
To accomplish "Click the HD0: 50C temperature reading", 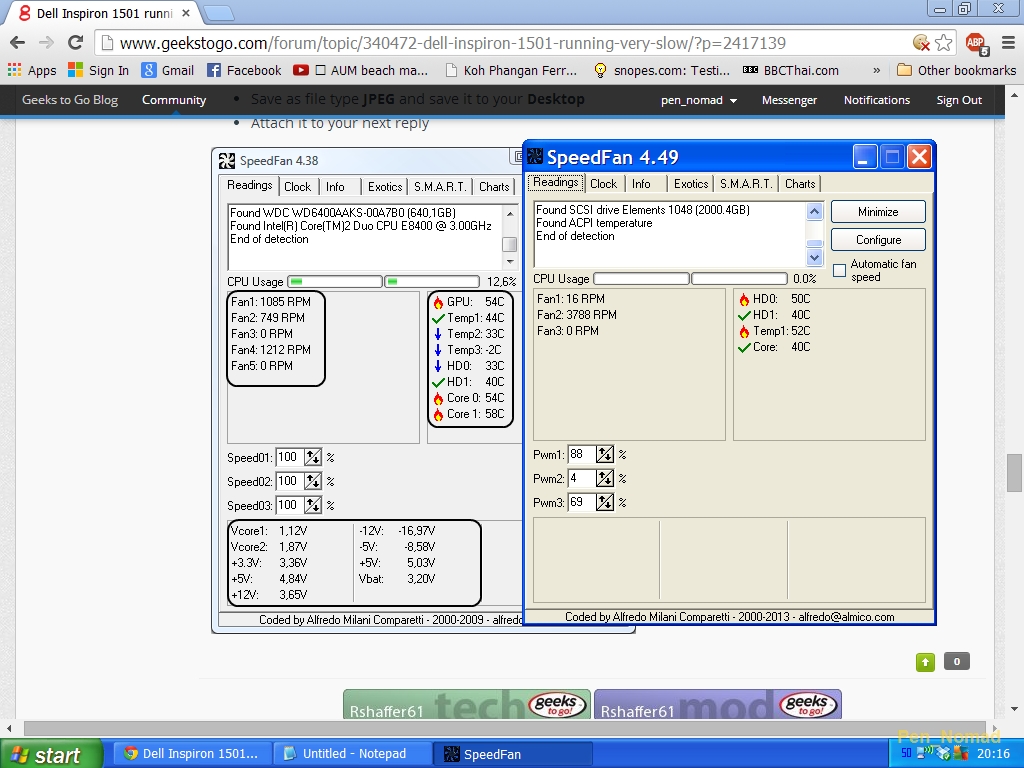I will click(775, 298).
